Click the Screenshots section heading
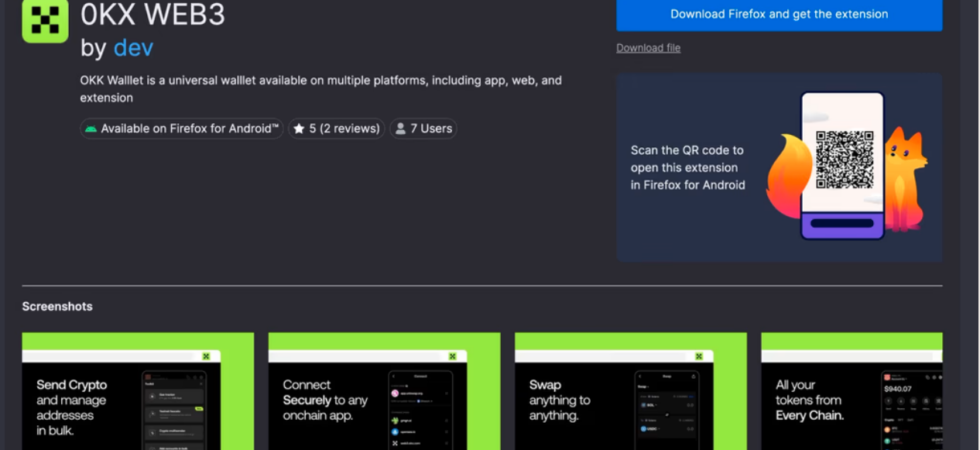This screenshot has height=450, width=980. point(58,306)
